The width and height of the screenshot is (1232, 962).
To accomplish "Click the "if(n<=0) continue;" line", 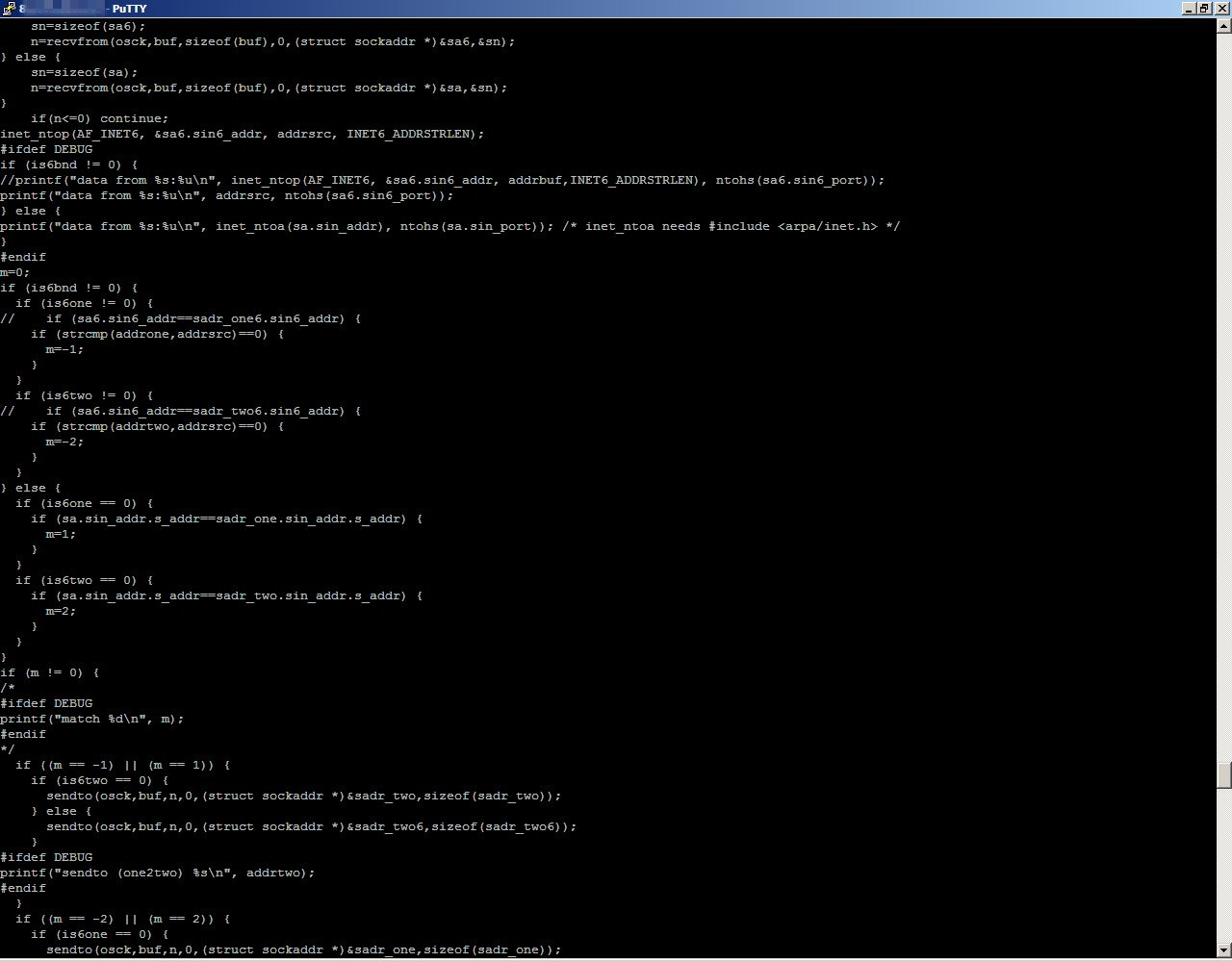I will click(99, 118).
